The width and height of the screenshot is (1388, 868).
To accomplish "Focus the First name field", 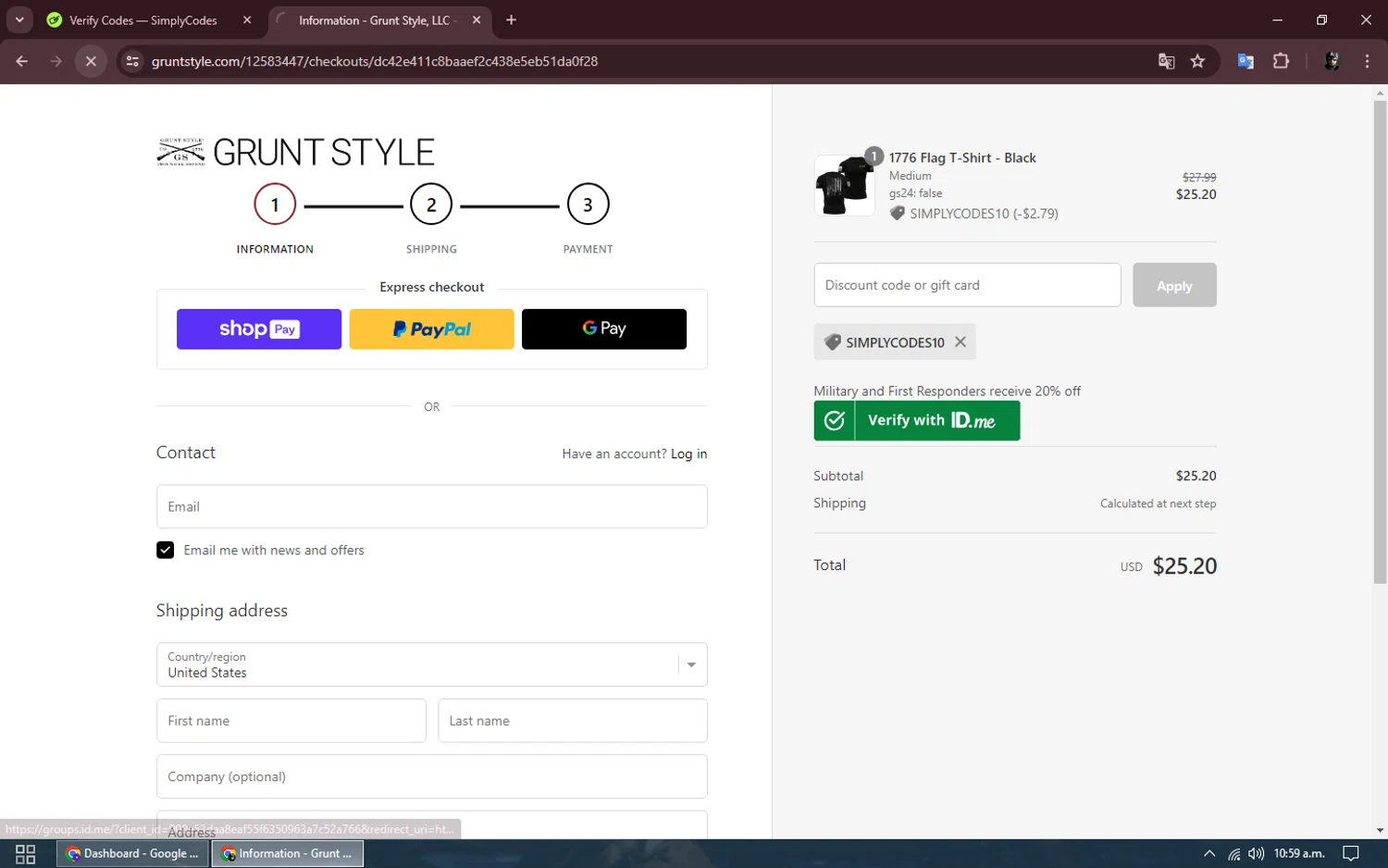I will 291,721.
